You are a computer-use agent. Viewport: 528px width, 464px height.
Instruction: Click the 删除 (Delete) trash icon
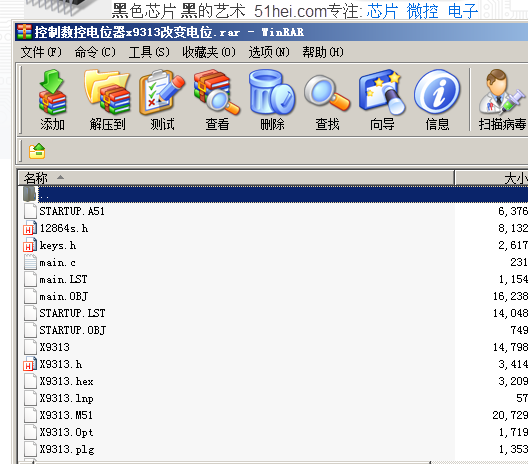coord(272,100)
